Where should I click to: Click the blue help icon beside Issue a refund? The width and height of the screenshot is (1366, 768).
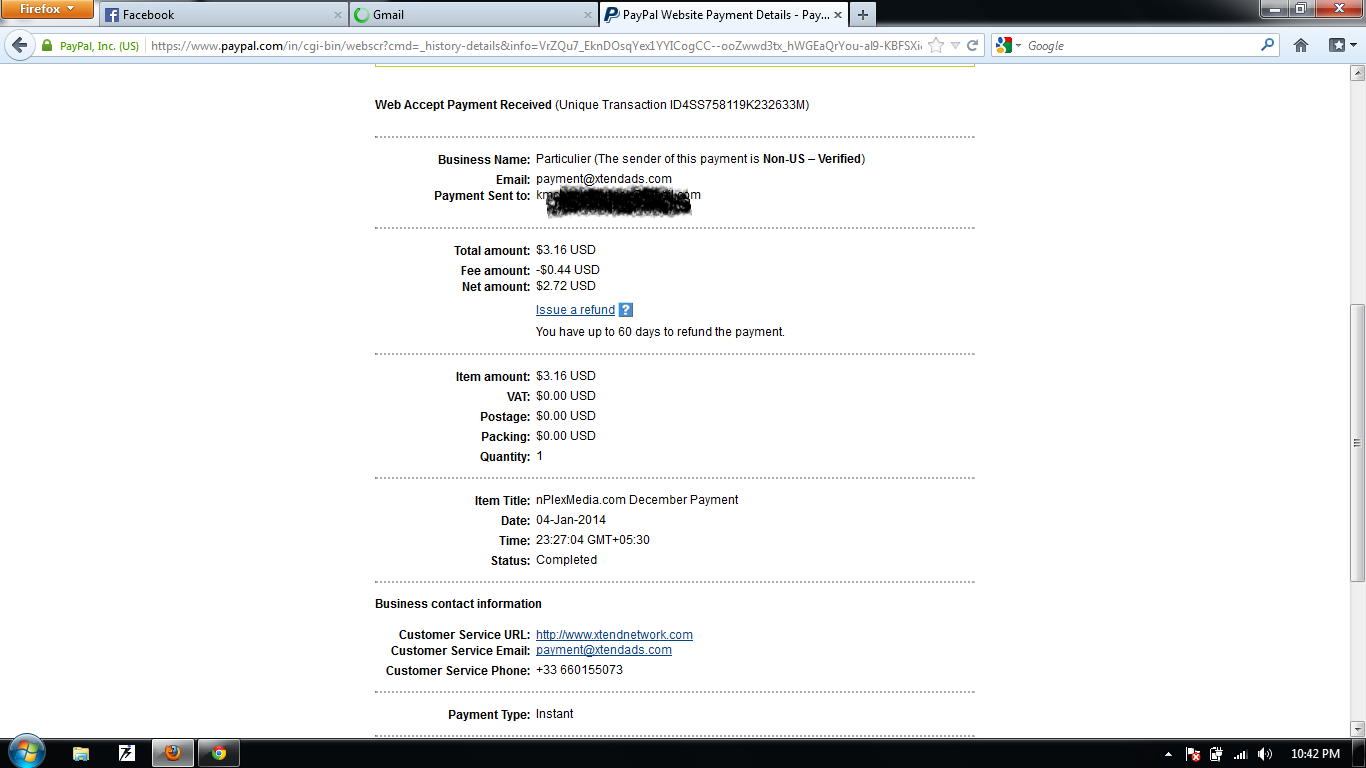point(625,310)
